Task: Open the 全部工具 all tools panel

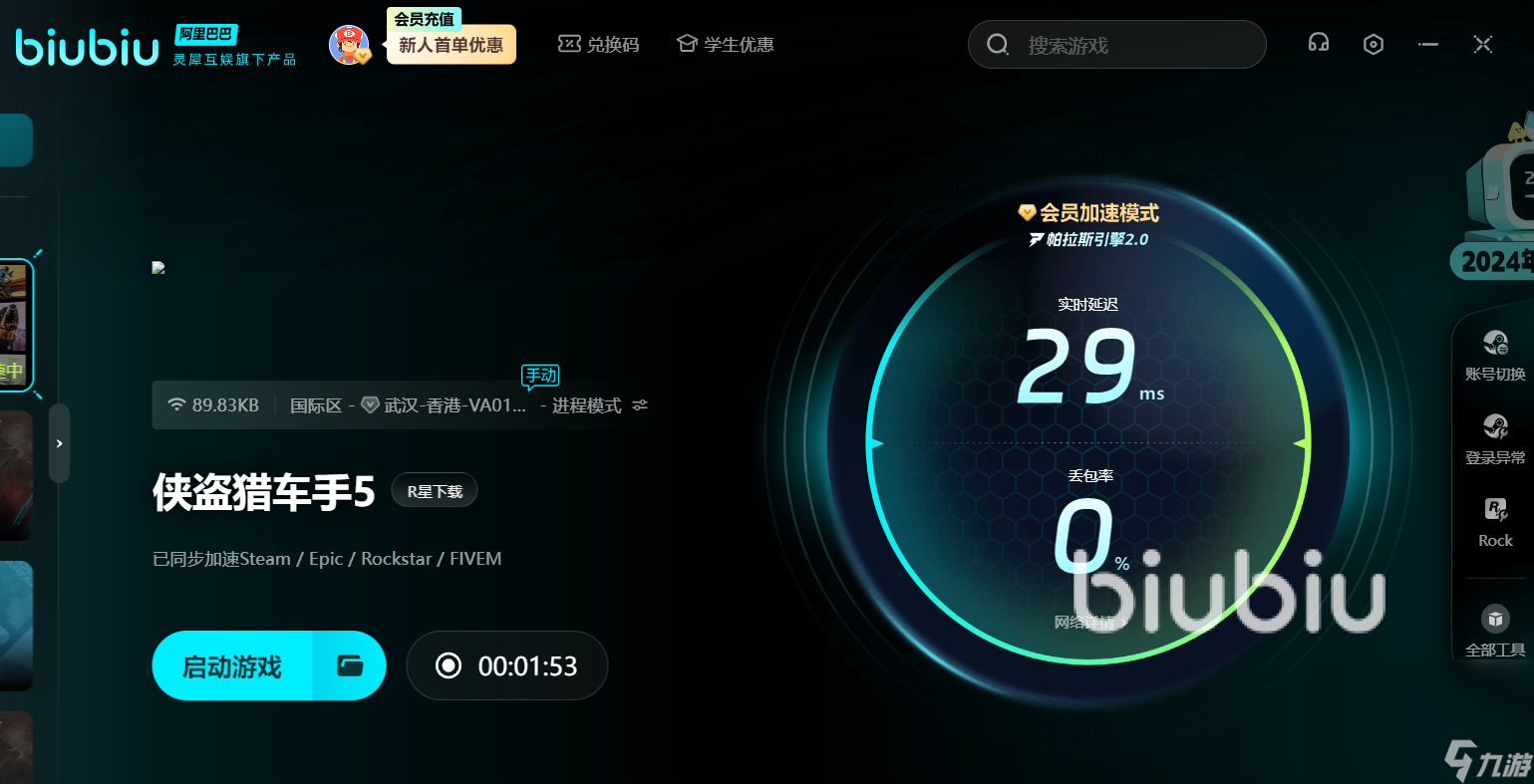Action: (x=1495, y=632)
